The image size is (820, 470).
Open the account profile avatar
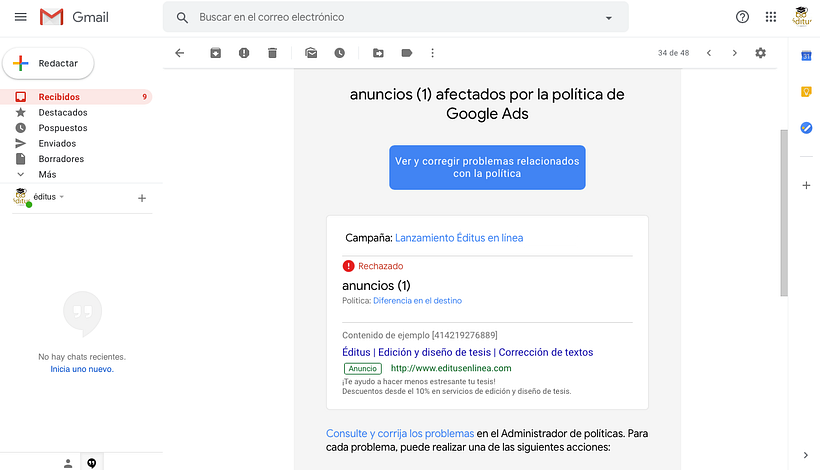point(802,17)
